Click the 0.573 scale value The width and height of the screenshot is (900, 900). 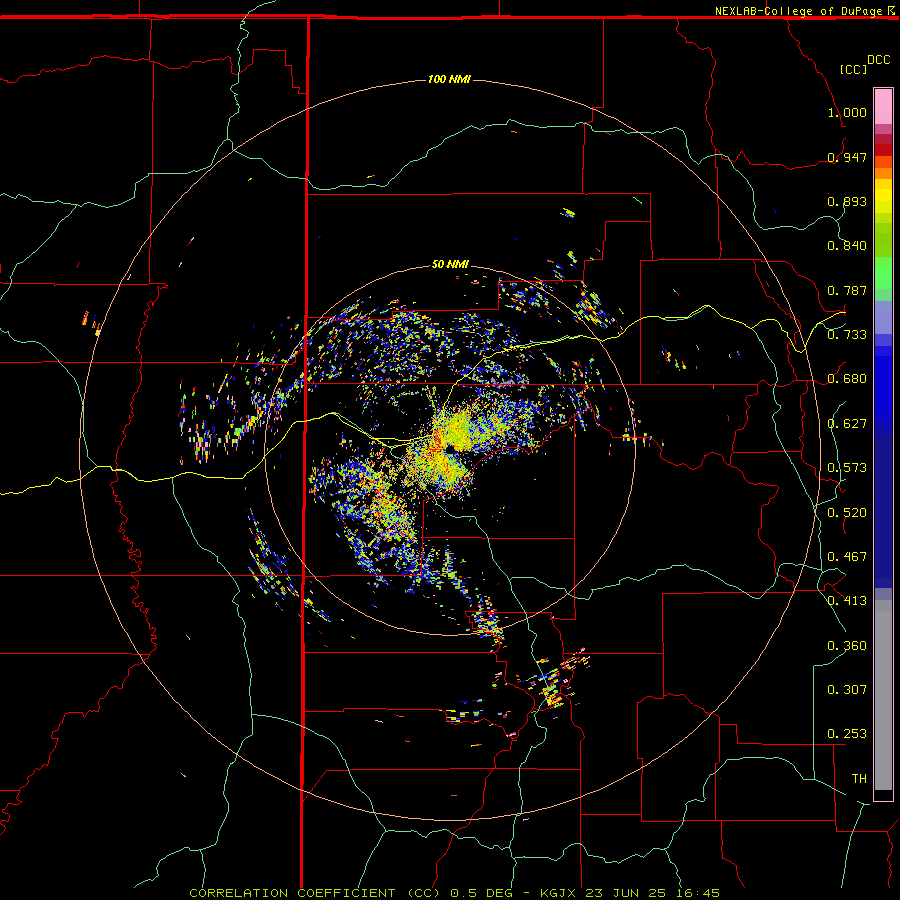[x=847, y=467]
